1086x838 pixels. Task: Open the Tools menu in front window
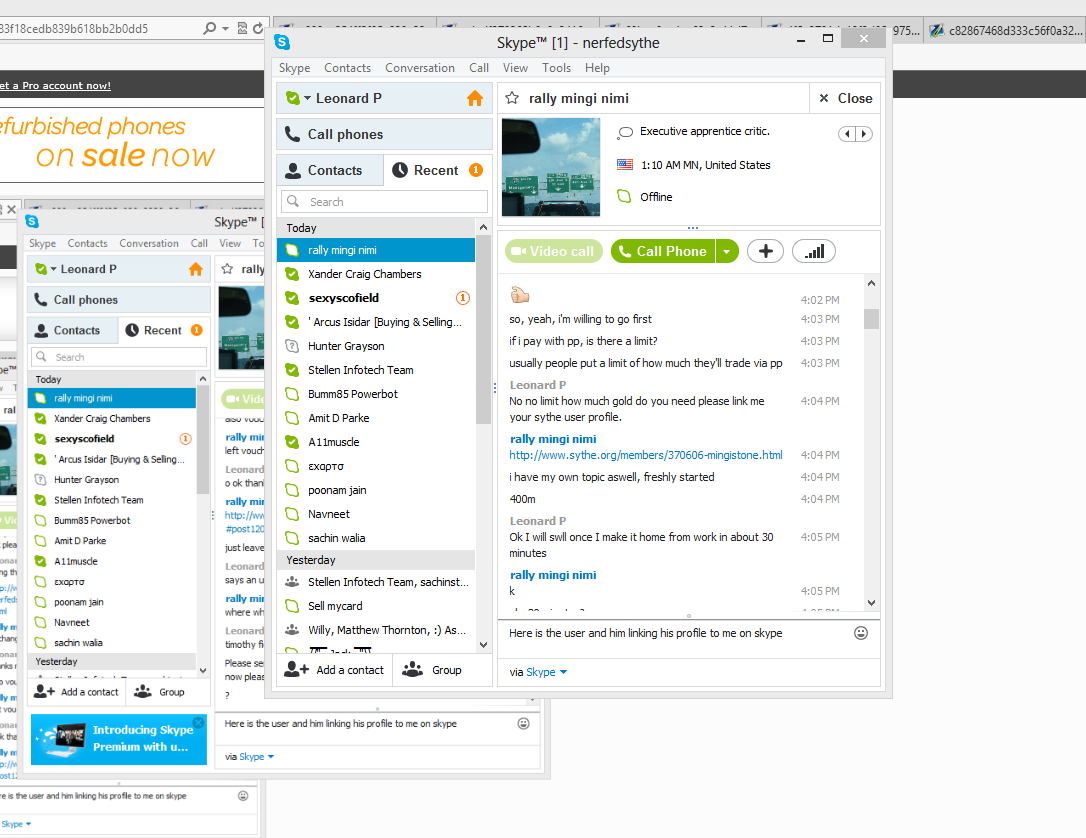click(x=556, y=68)
